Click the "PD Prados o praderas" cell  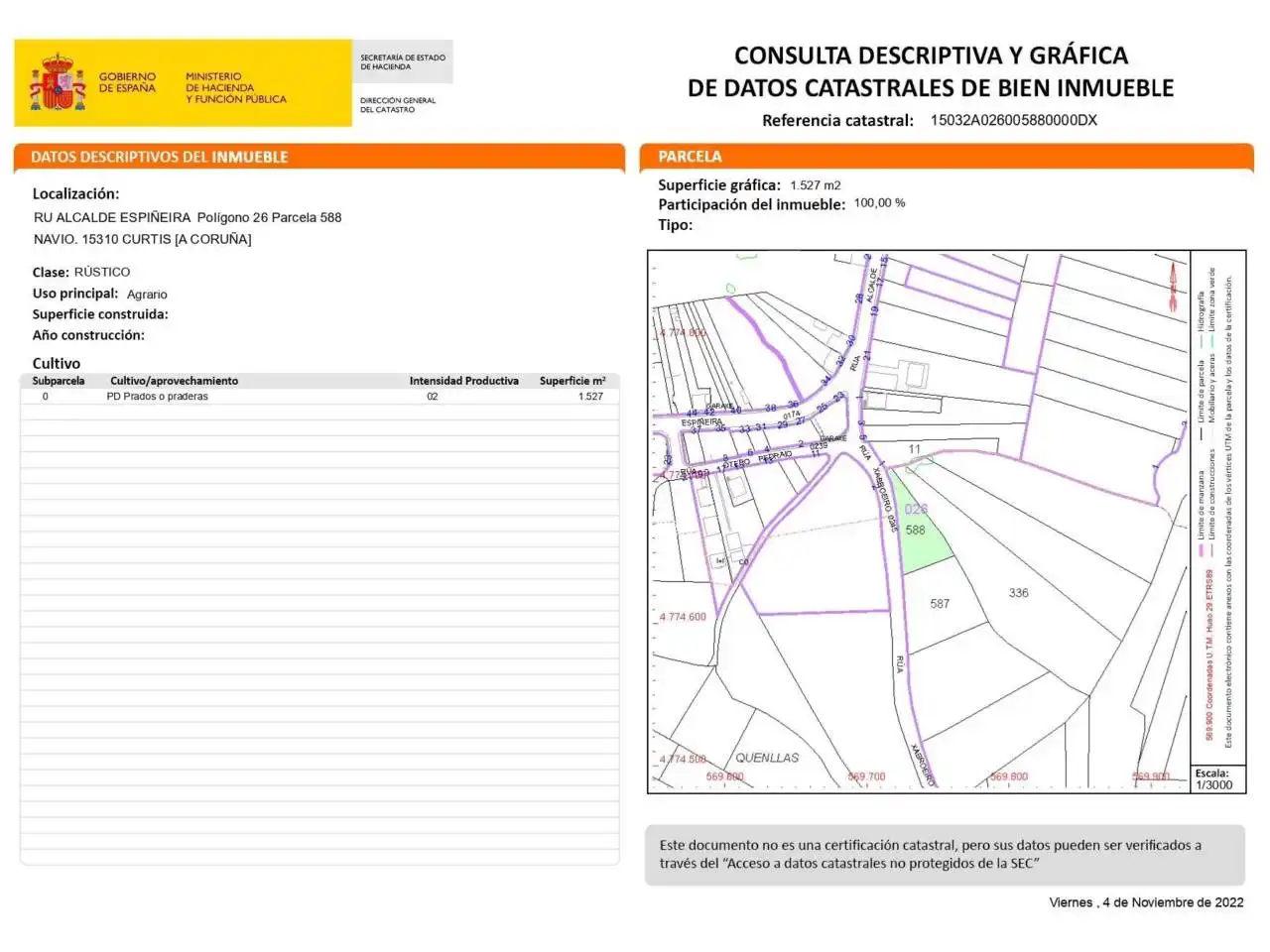pos(157,396)
